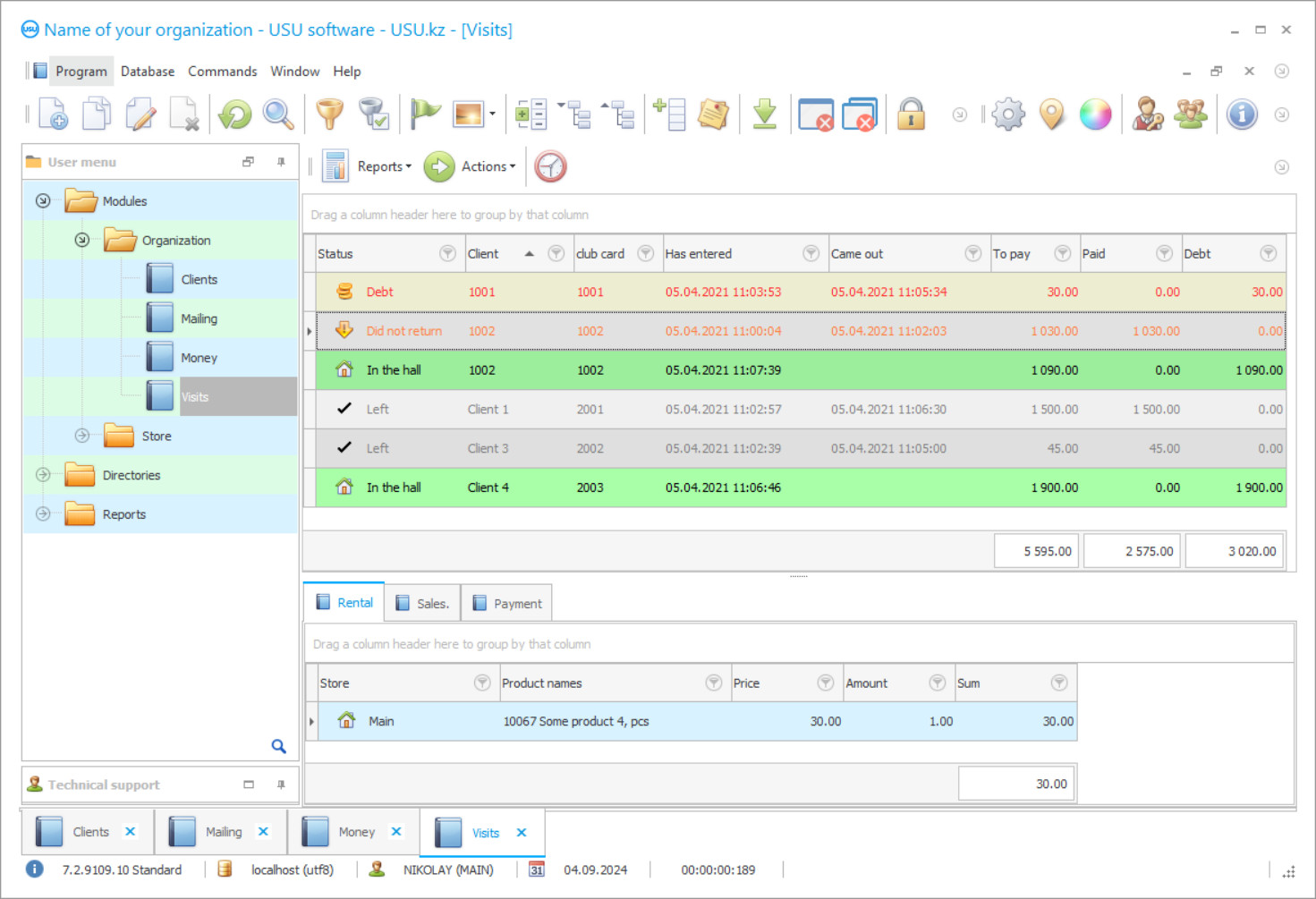Select Clients in the Organization tree
Viewport: 1316px width, 899px height.
click(x=200, y=279)
